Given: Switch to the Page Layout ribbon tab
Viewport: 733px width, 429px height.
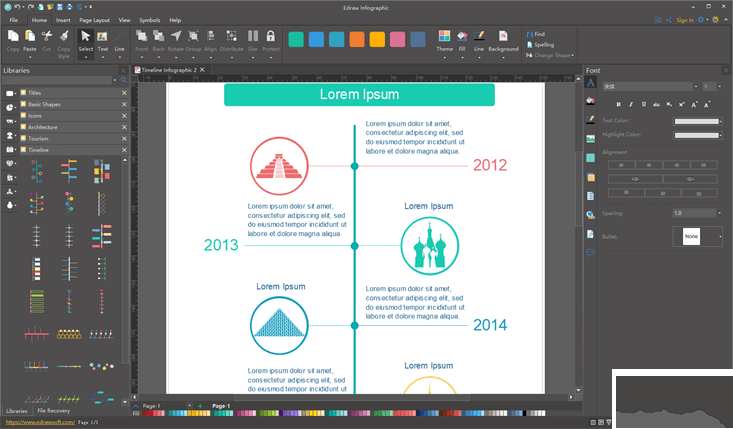Looking at the screenshot, I should [x=94, y=20].
